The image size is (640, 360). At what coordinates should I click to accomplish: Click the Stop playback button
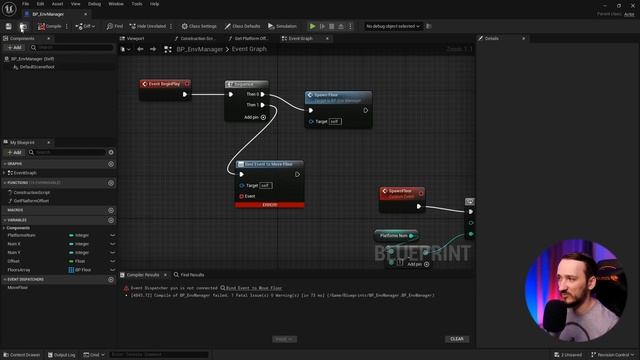(x=332, y=26)
